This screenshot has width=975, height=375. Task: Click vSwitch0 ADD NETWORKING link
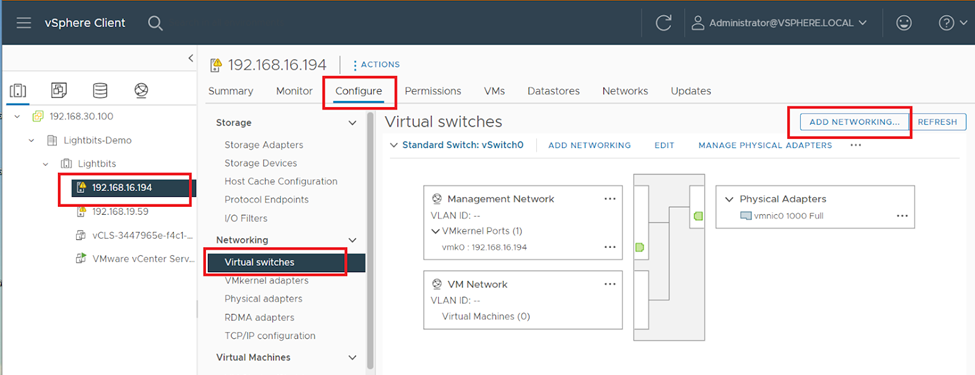pyautogui.click(x=589, y=146)
